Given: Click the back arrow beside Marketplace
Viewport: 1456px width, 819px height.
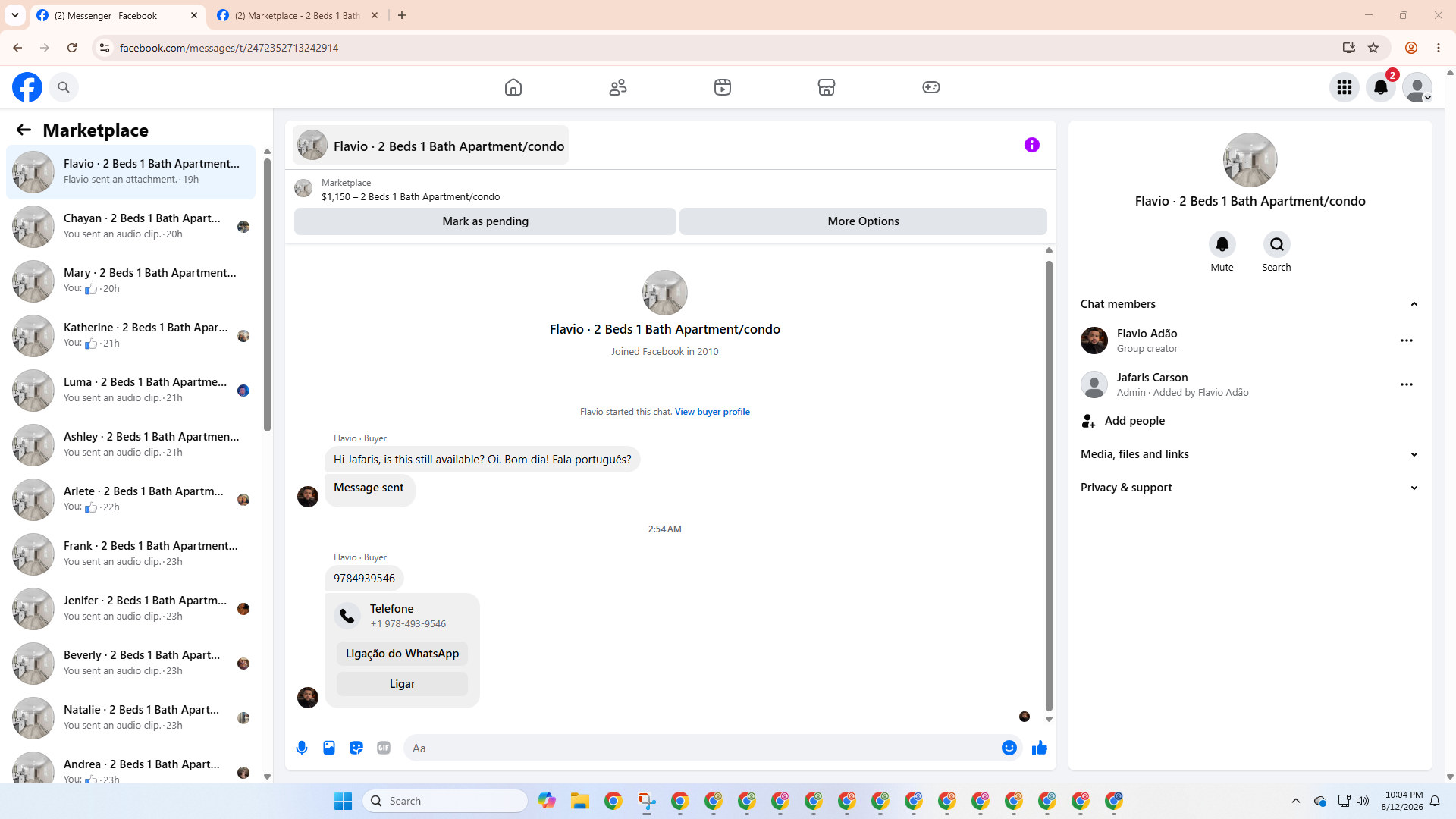Looking at the screenshot, I should pyautogui.click(x=24, y=130).
